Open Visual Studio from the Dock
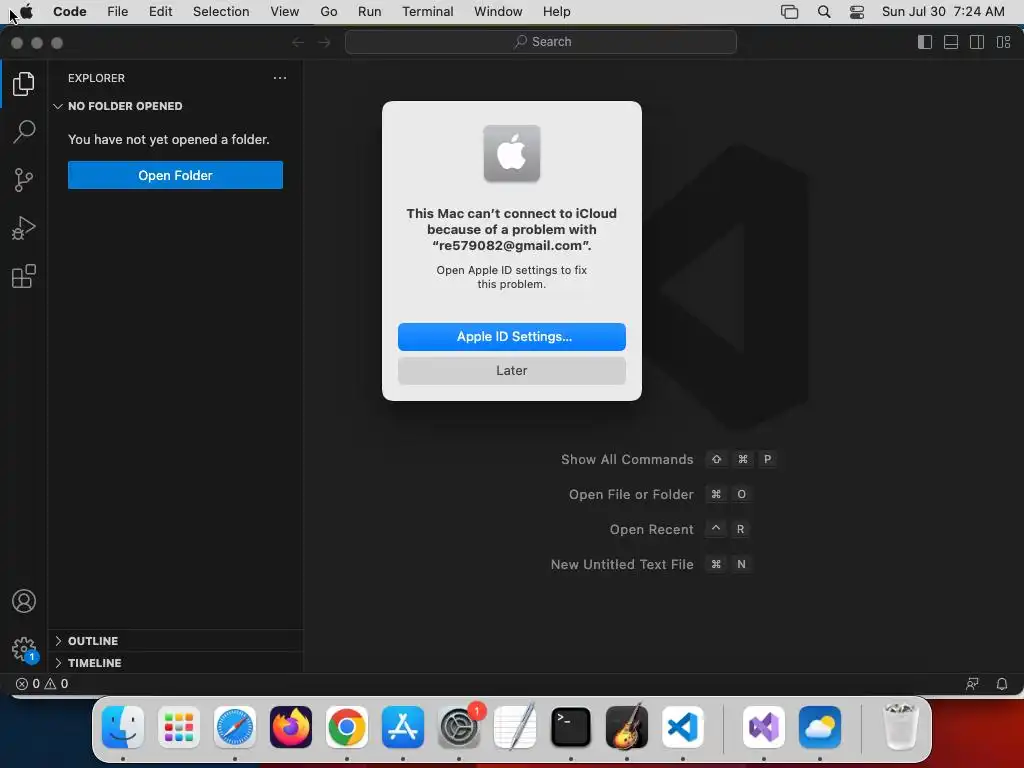 click(763, 727)
